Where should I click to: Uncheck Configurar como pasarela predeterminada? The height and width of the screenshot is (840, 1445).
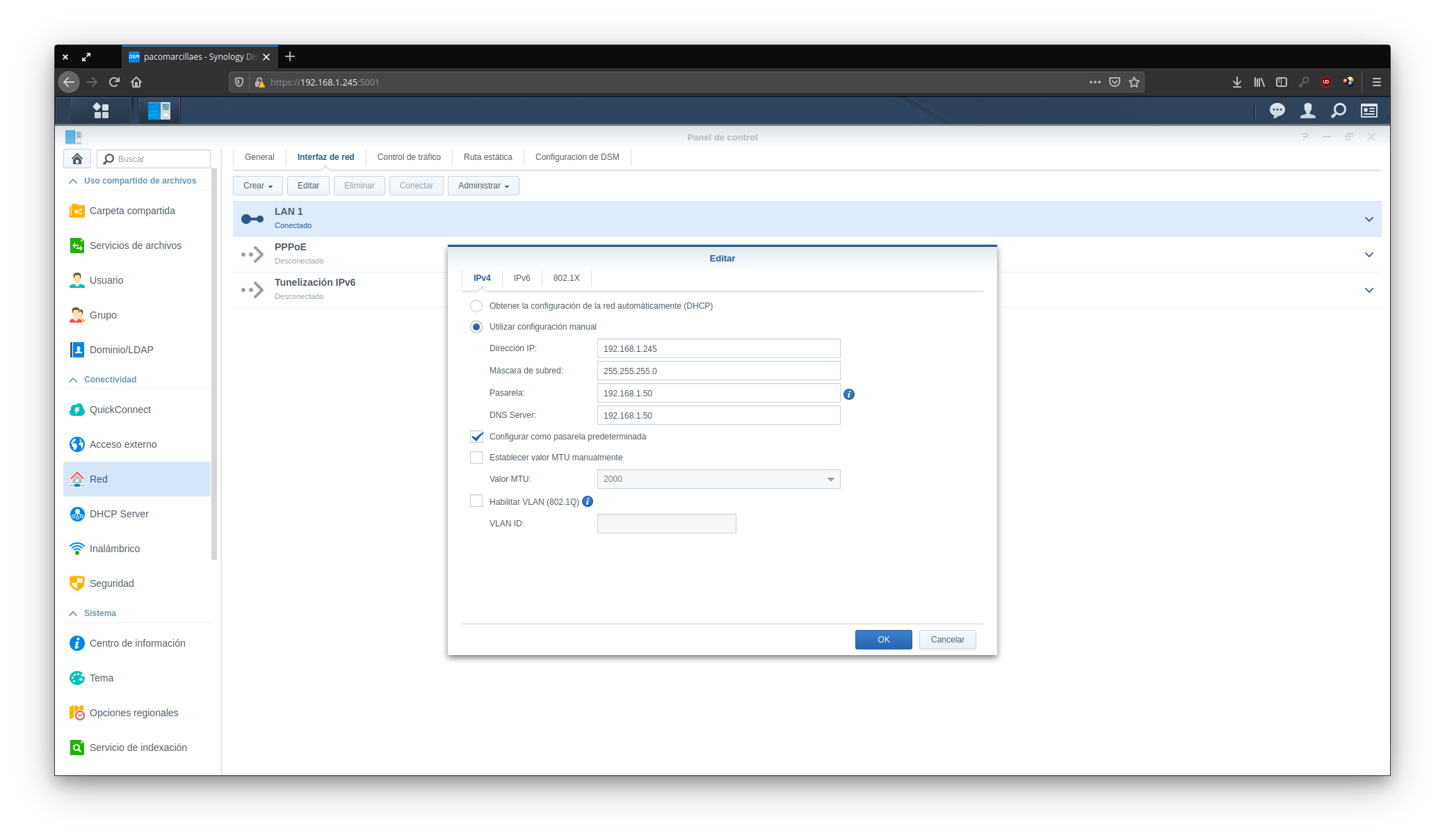tap(476, 437)
